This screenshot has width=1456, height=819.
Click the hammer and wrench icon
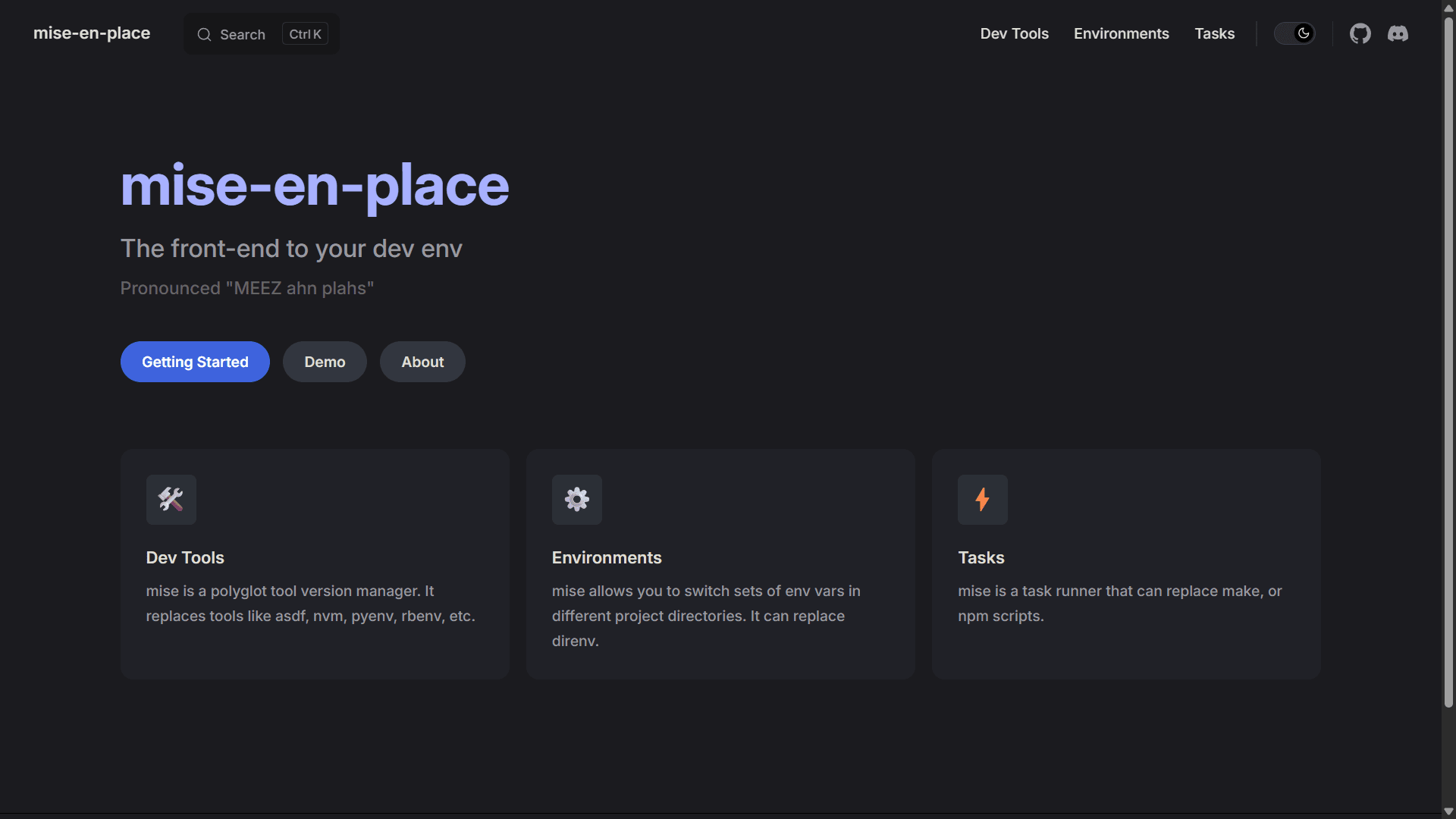171,500
